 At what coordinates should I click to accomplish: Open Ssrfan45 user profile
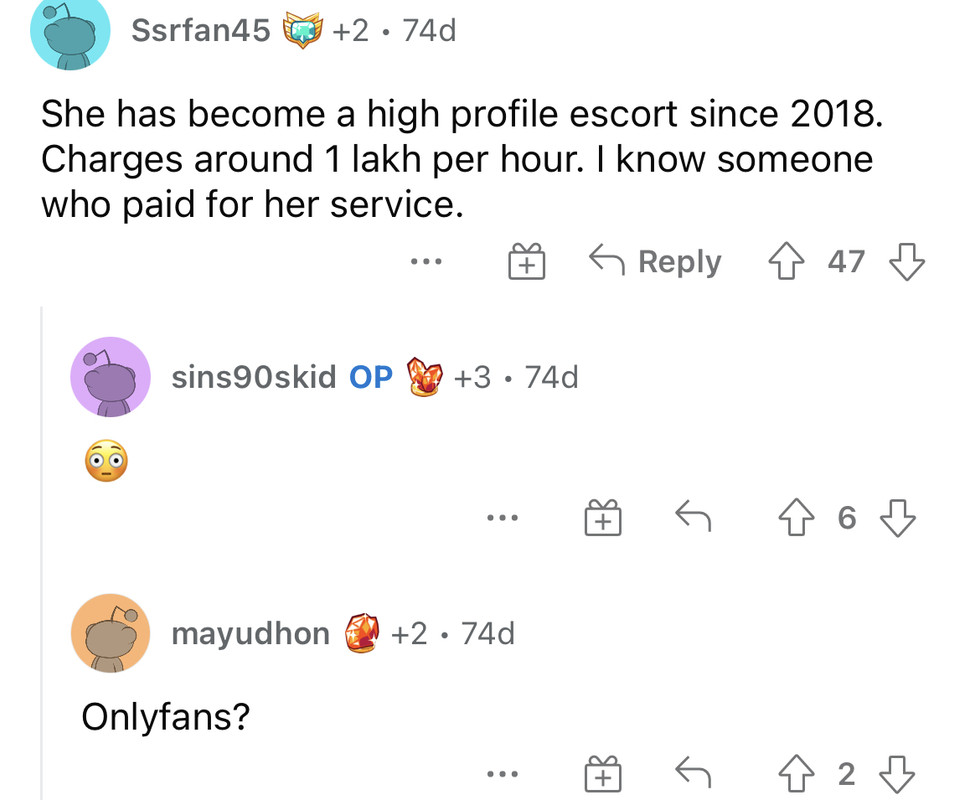coord(201,31)
